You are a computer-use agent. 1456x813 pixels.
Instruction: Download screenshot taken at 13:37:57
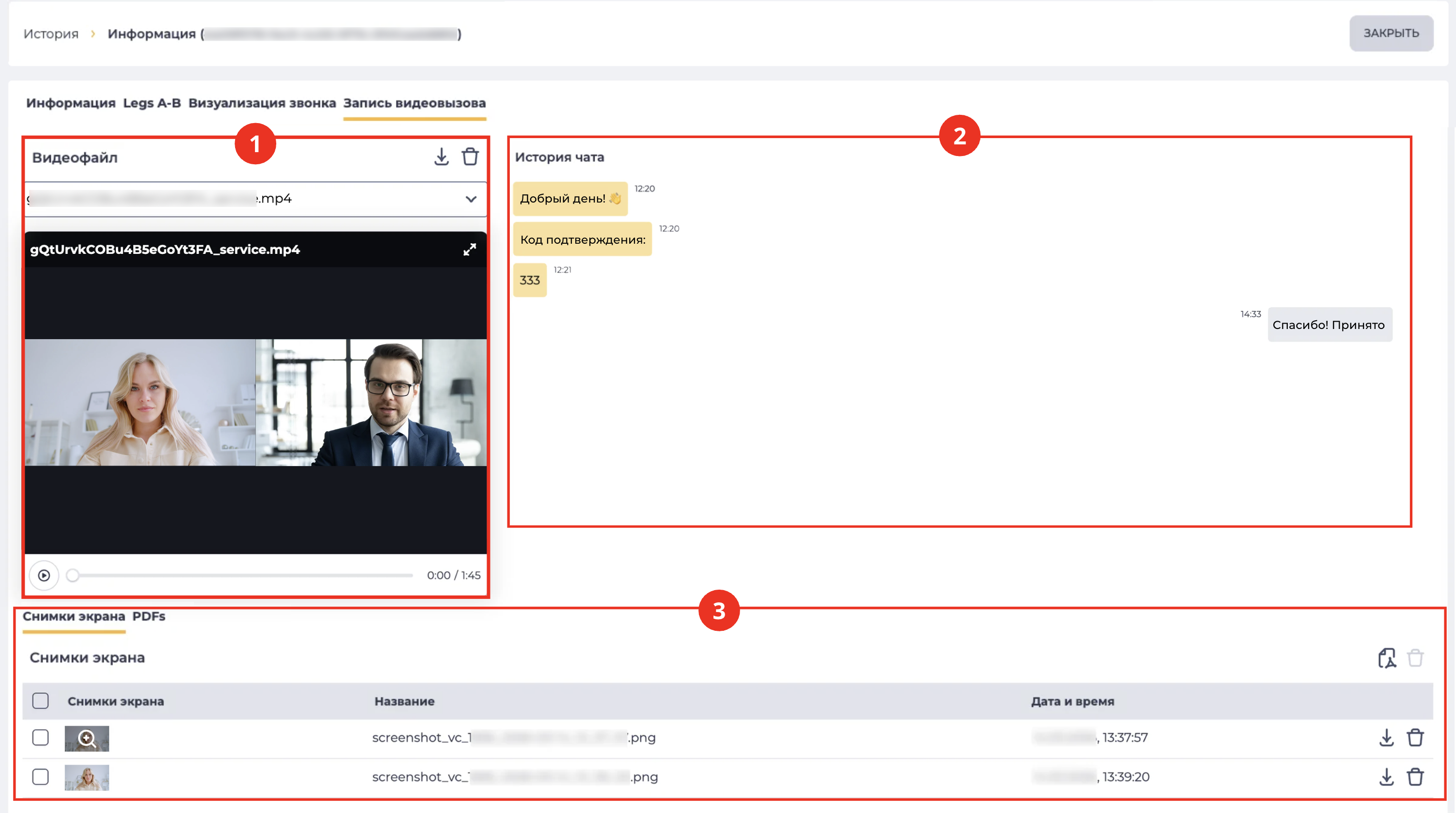click(x=1387, y=737)
